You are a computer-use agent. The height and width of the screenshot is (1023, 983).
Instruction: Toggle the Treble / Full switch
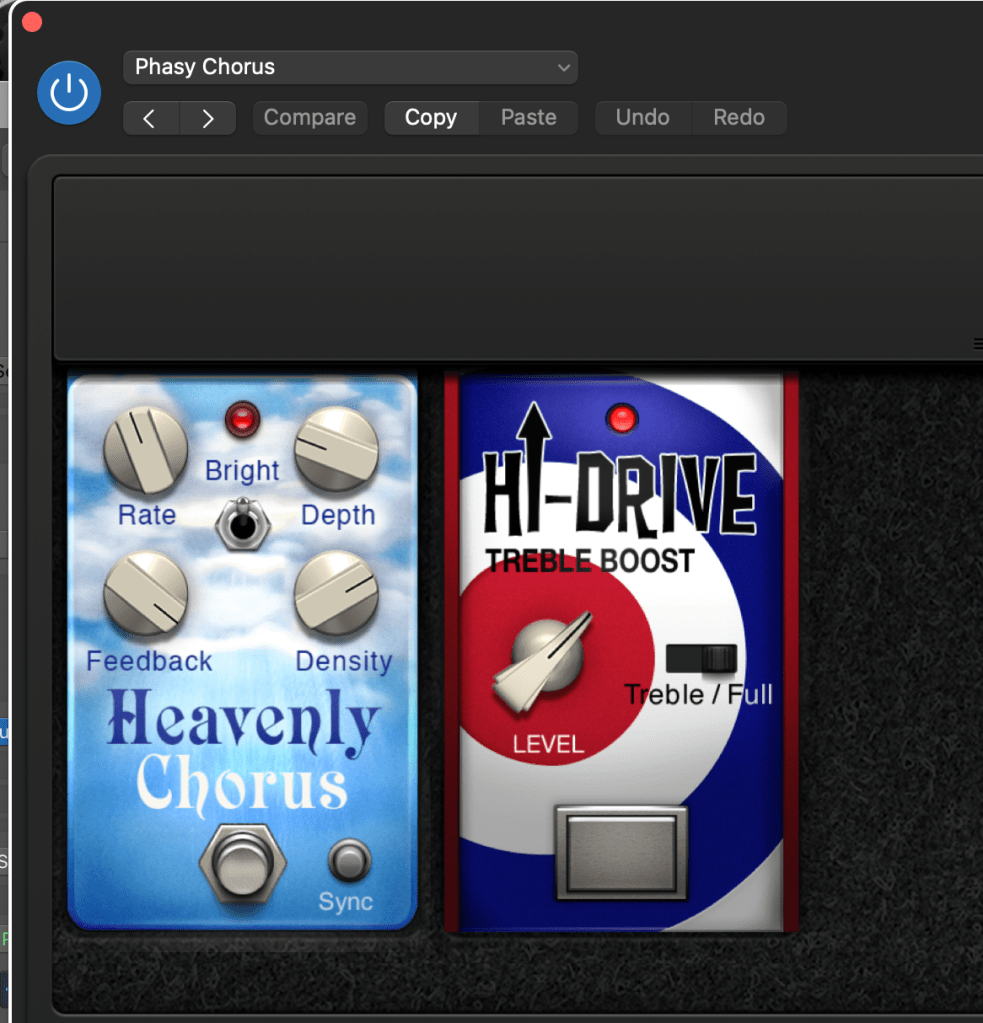(702, 658)
